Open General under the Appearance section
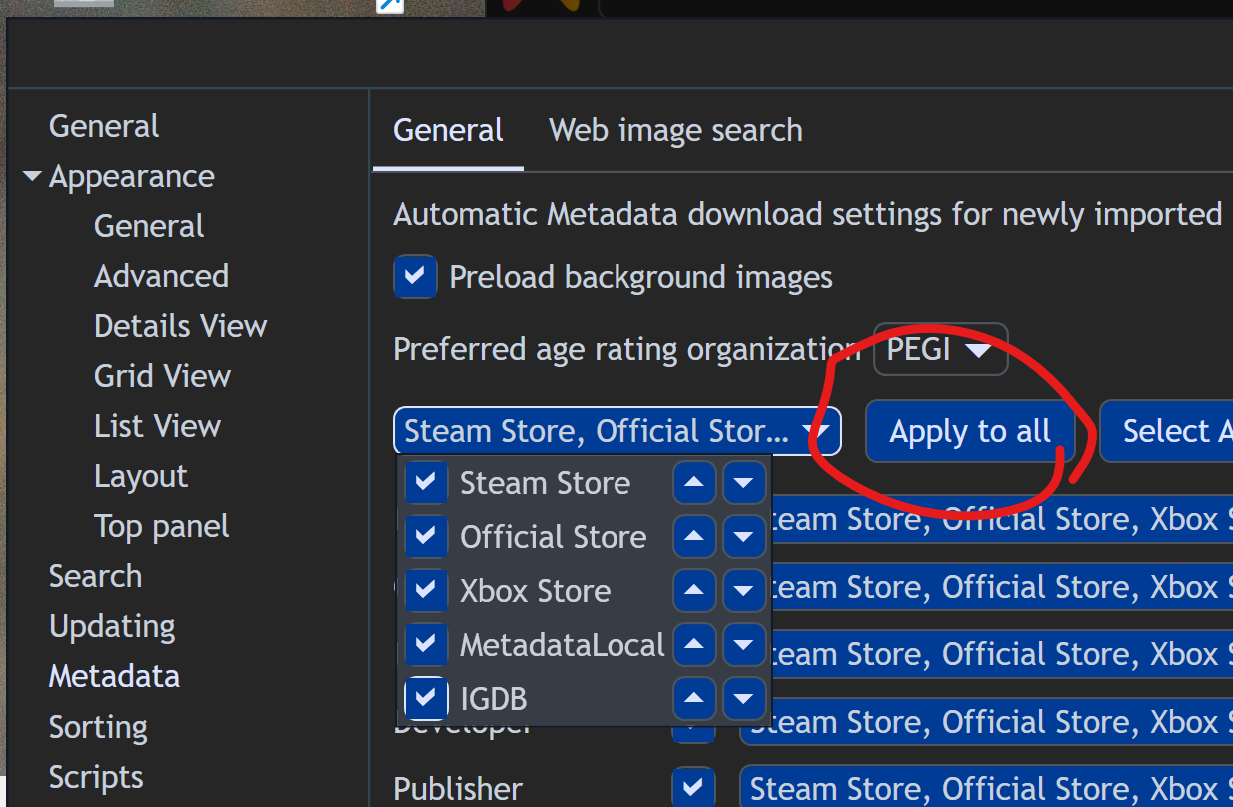 point(149,226)
